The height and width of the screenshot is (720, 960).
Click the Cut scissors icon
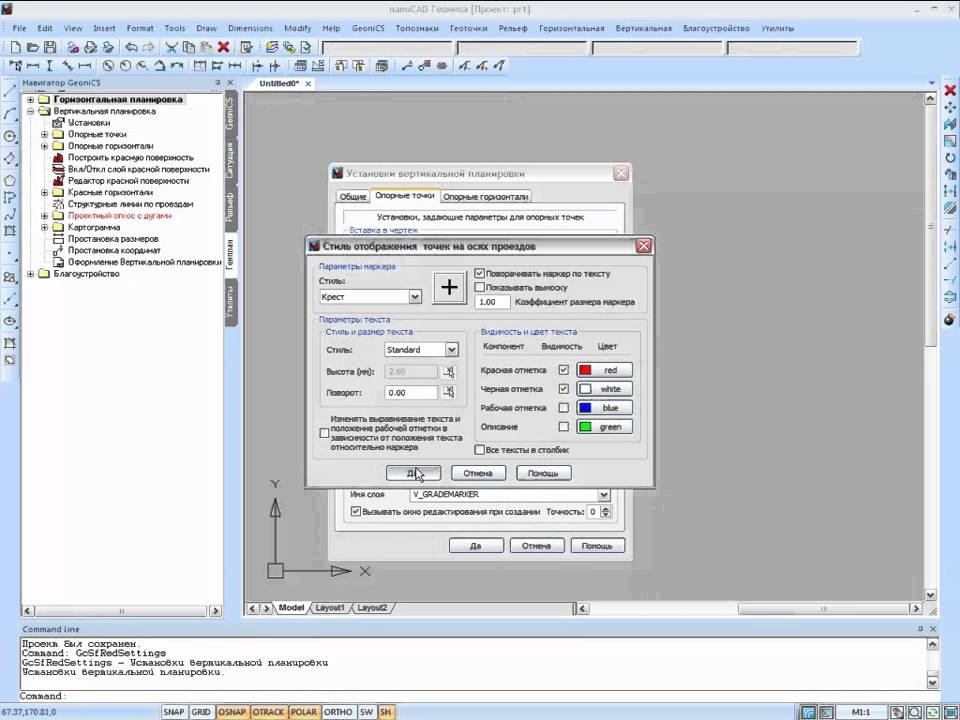pos(172,47)
